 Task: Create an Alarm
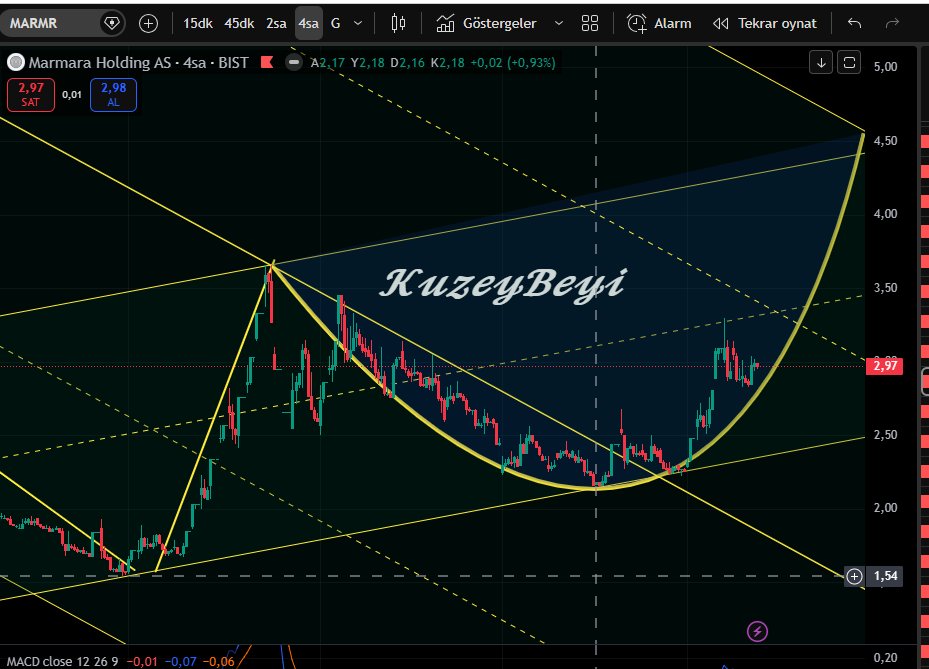coord(659,23)
